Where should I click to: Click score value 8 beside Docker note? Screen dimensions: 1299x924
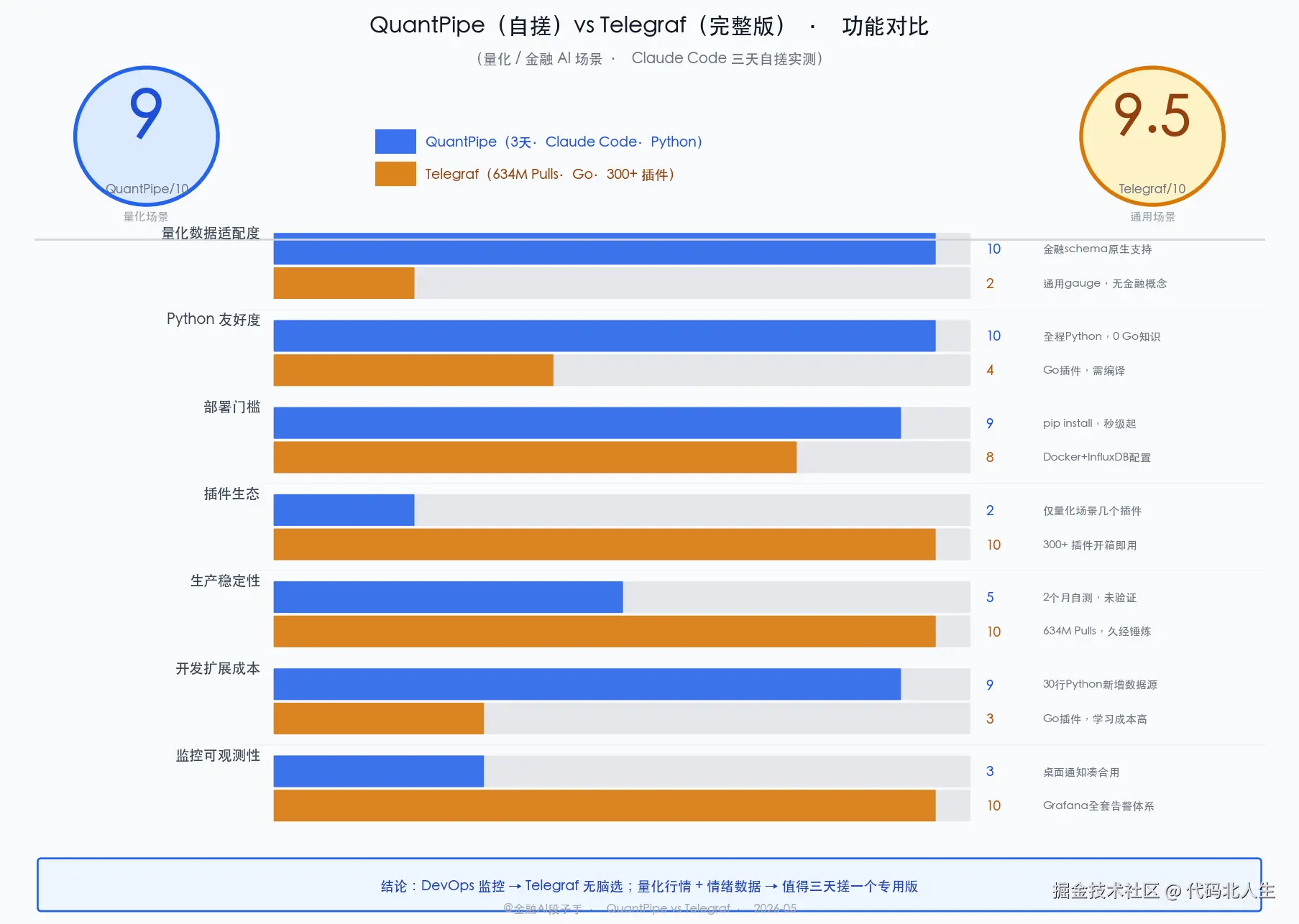click(990, 457)
